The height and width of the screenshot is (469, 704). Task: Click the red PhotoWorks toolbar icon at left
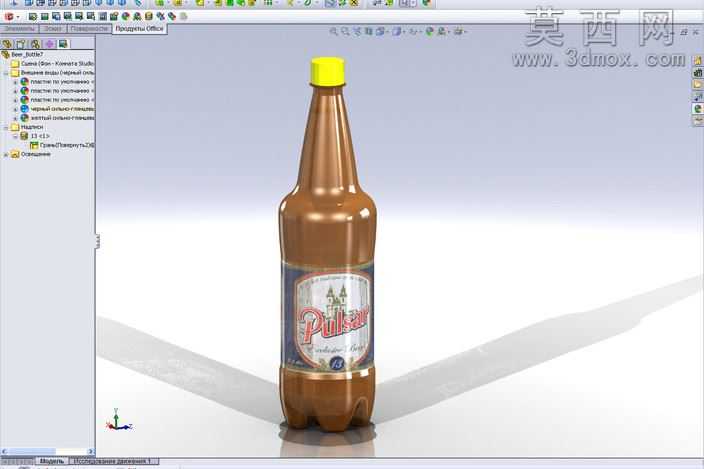tap(9, 17)
